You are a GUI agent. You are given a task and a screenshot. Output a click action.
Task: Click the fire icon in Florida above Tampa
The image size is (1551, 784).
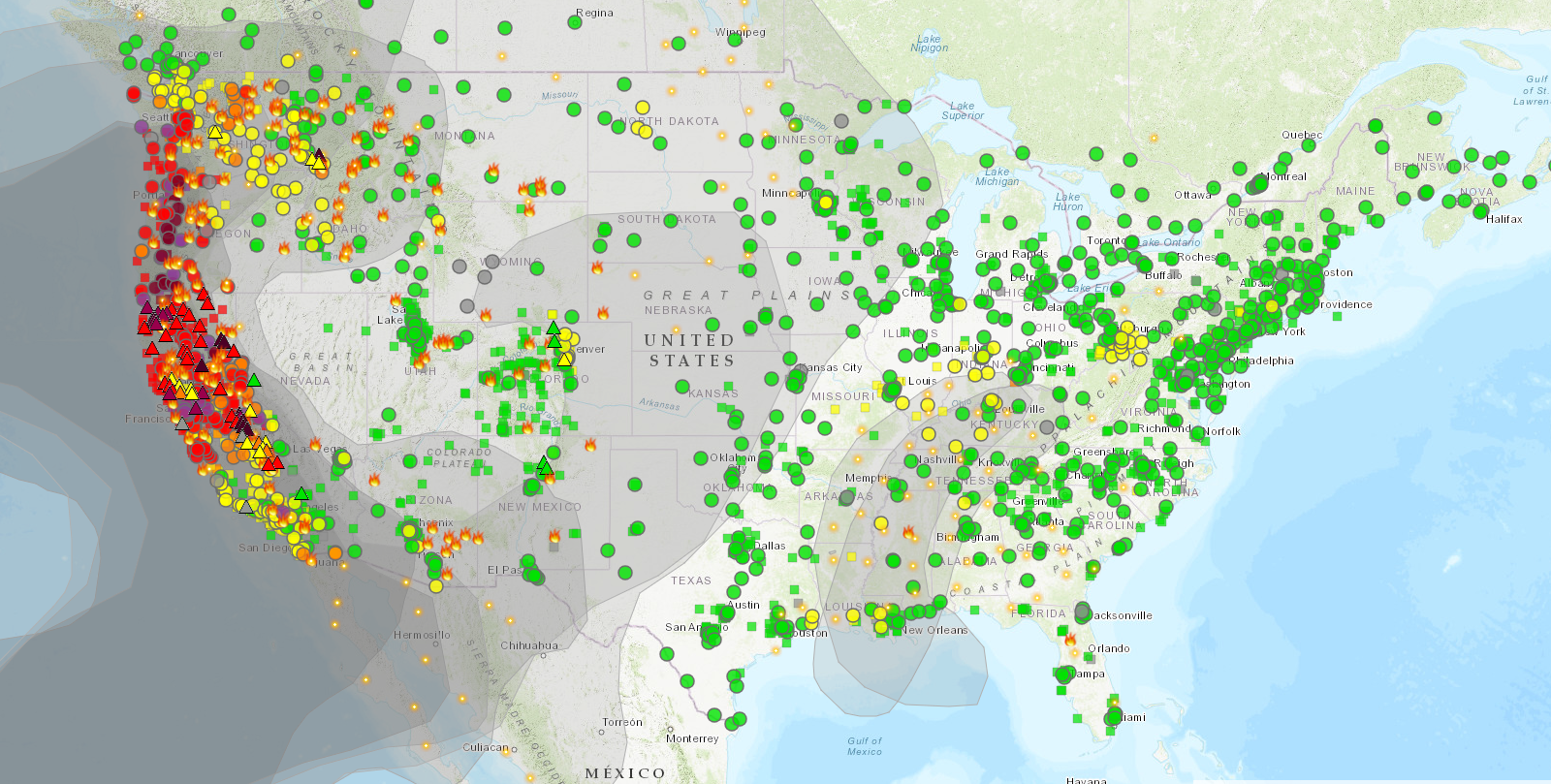(x=1070, y=639)
